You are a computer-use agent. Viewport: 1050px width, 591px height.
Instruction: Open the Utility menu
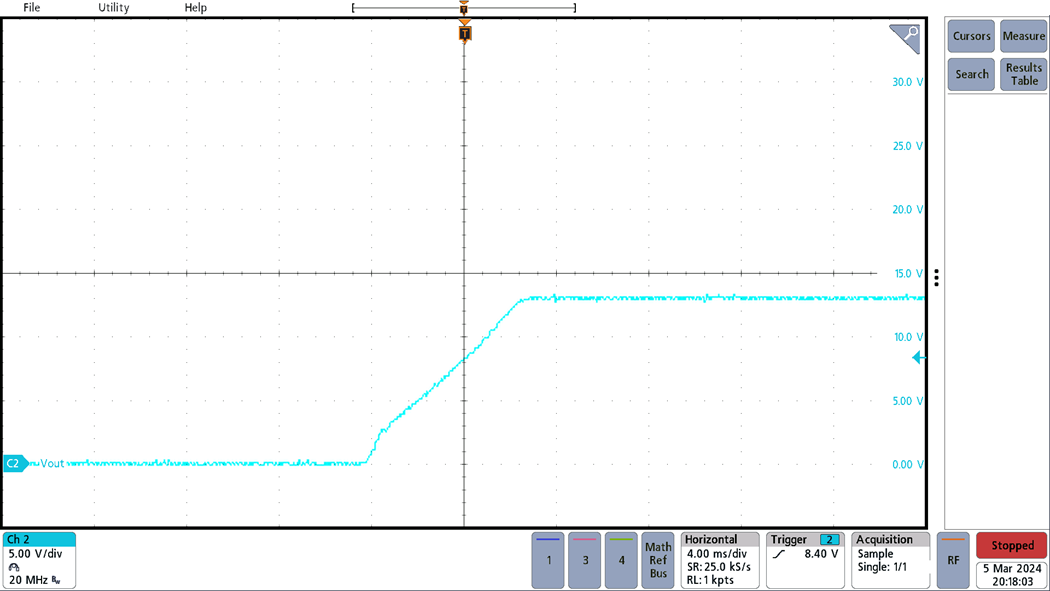pos(112,8)
